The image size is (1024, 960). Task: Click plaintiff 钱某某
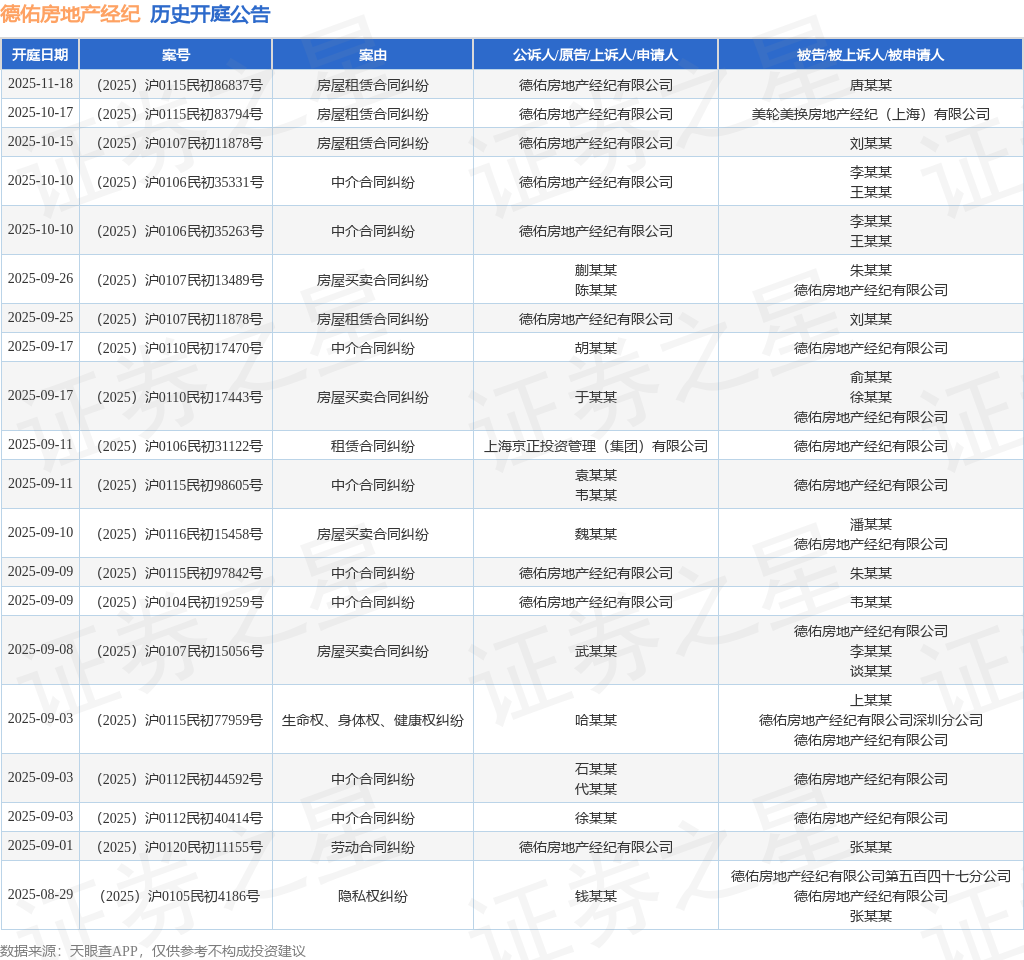[596, 896]
